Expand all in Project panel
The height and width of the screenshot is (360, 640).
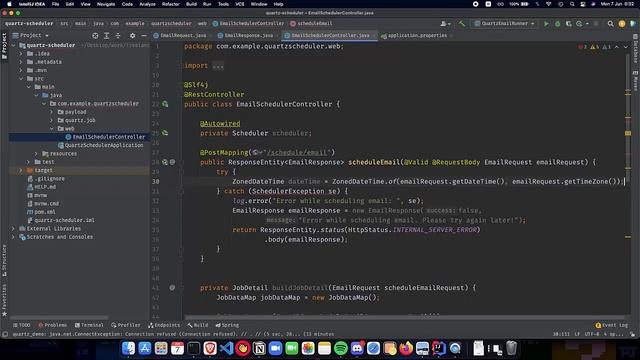(x=107, y=36)
